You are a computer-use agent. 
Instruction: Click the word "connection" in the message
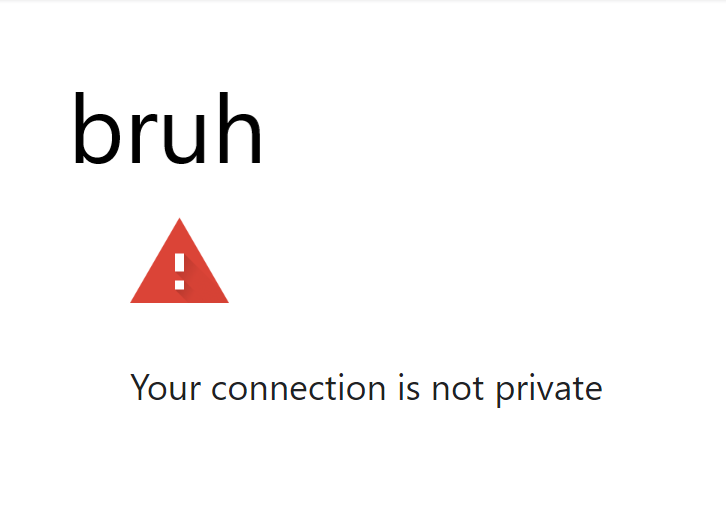[x=299, y=387]
